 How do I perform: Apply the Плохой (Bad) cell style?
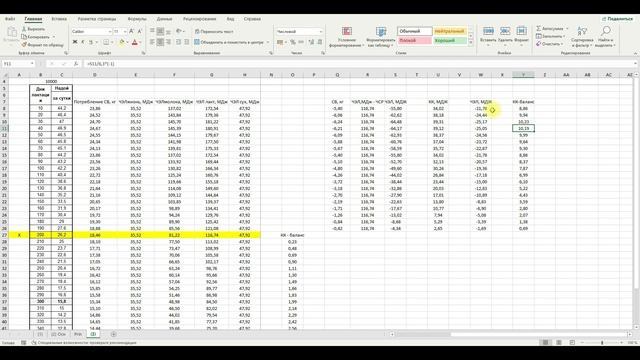pos(415,40)
